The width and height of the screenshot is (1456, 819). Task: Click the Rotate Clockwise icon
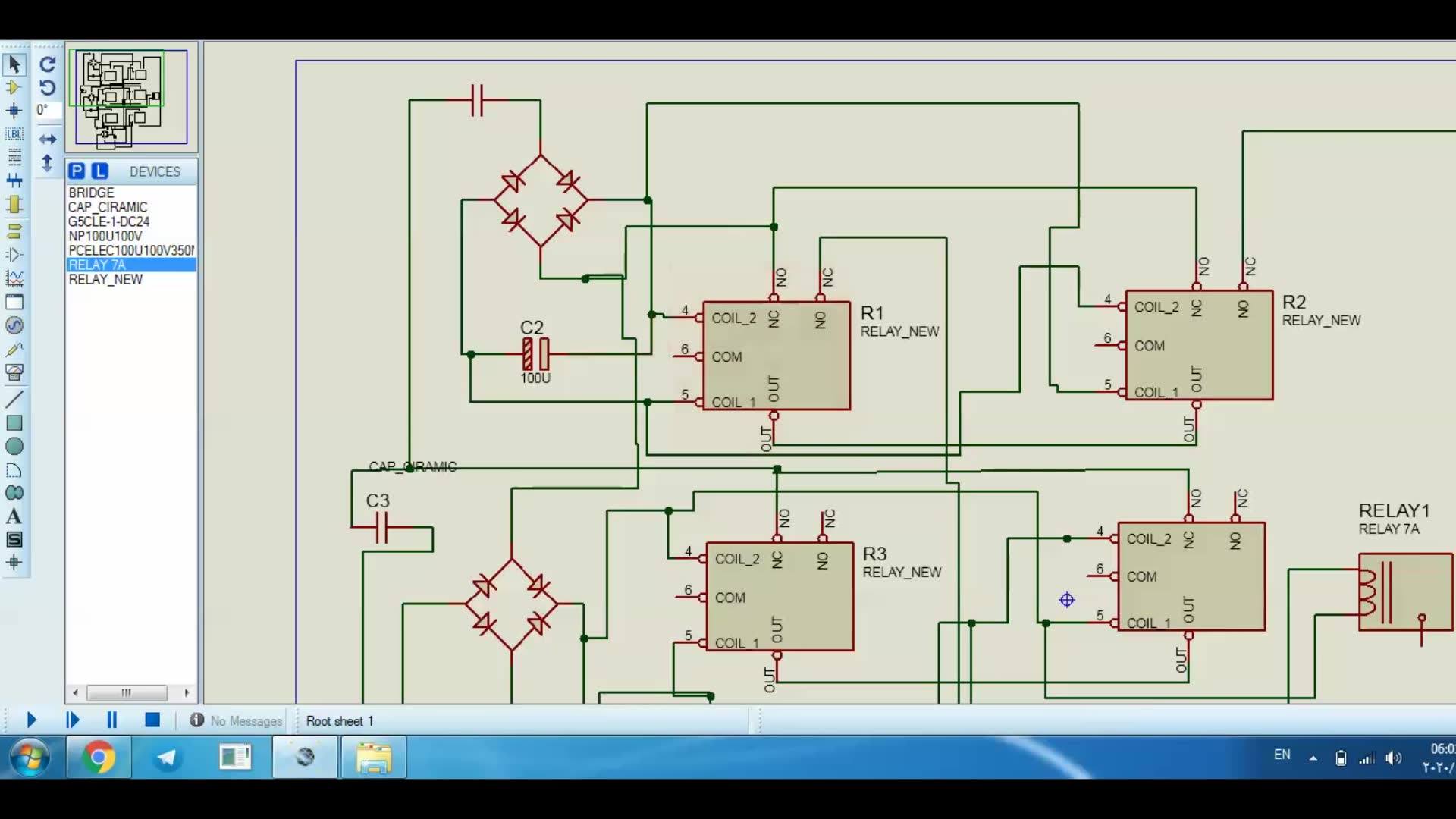click(47, 64)
